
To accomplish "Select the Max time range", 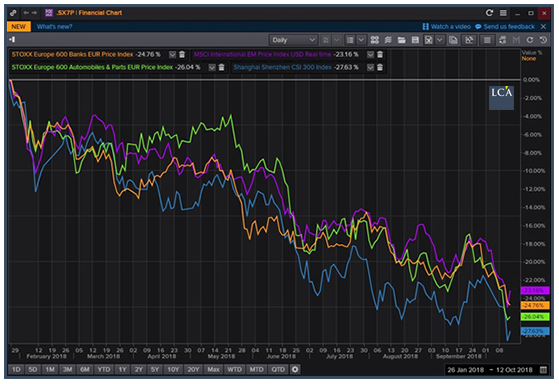I will click(213, 369).
